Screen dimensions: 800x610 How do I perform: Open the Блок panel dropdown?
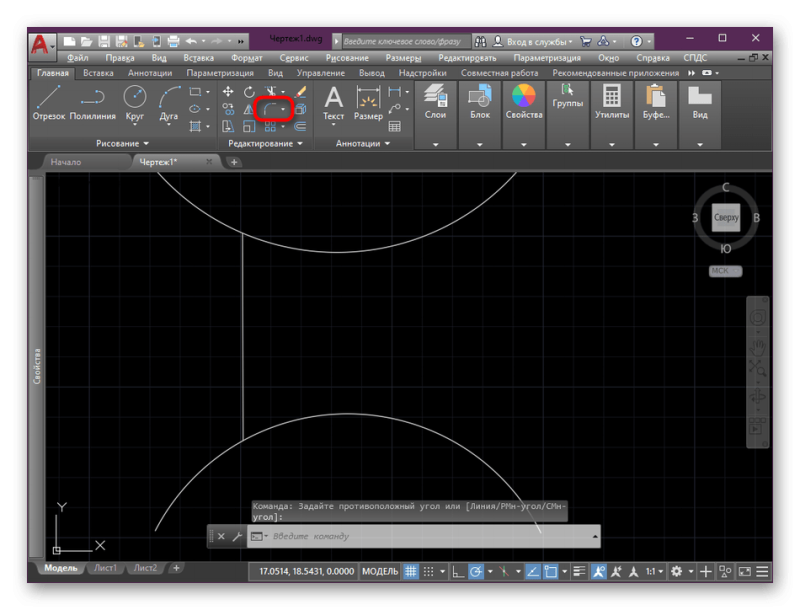point(480,145)
